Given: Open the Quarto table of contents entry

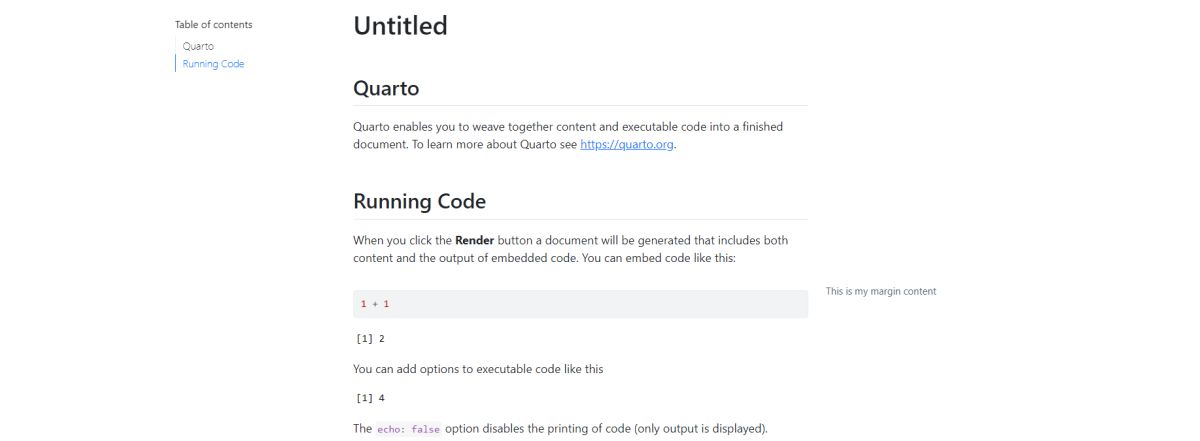Looking at the screenshot, I should point(198,46).
